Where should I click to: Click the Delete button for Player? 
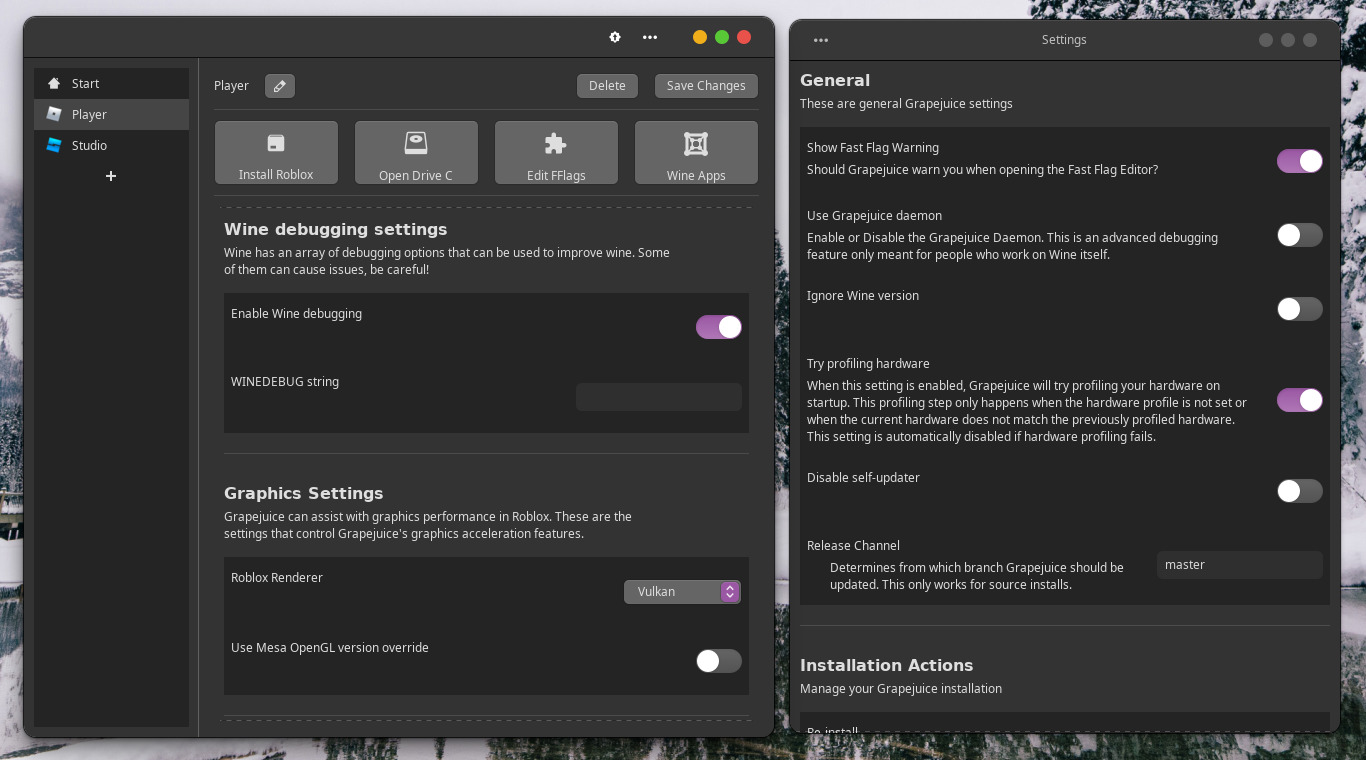coord(607,86)
